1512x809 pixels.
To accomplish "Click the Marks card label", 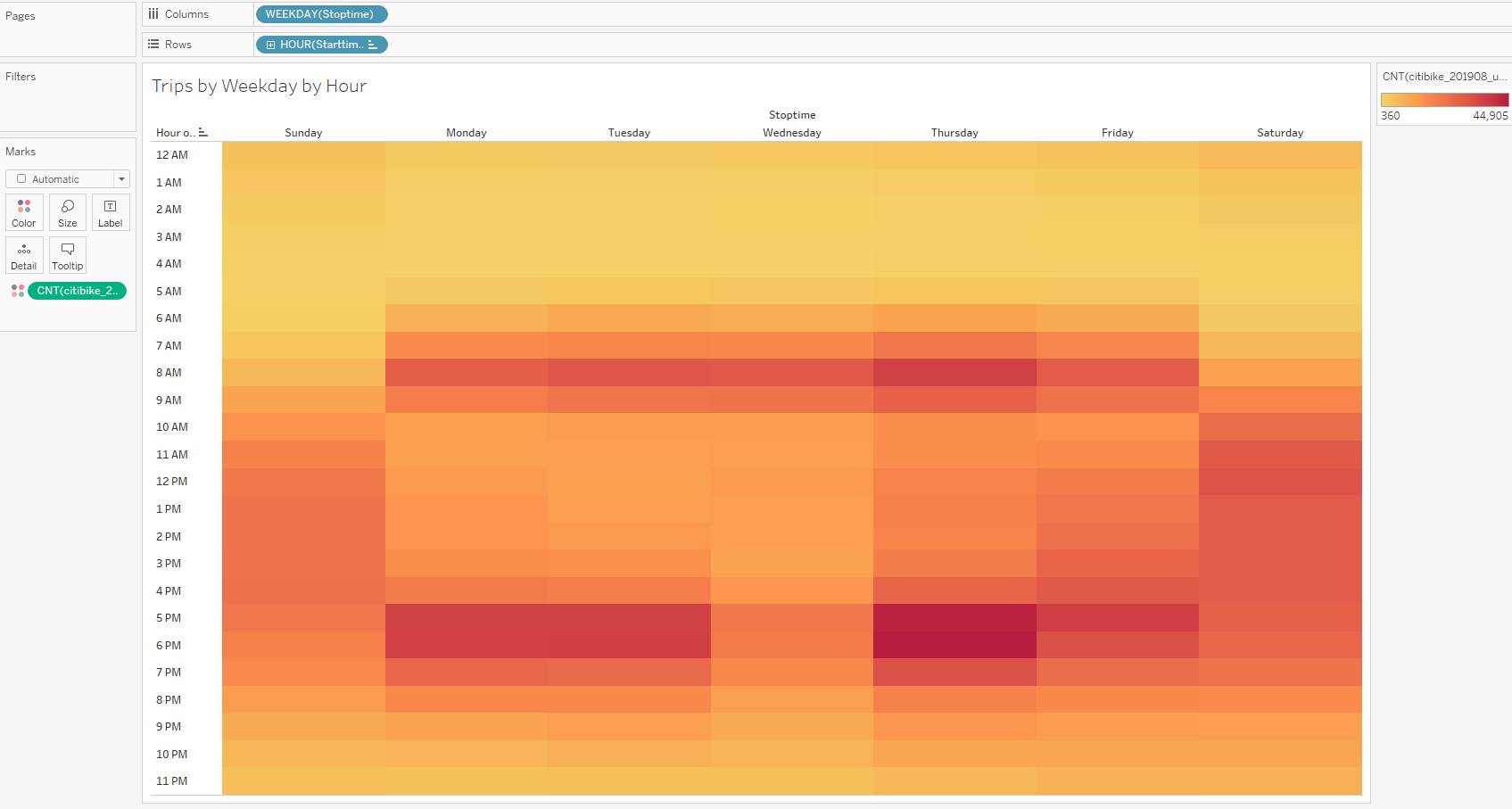I will click(21, 151).
